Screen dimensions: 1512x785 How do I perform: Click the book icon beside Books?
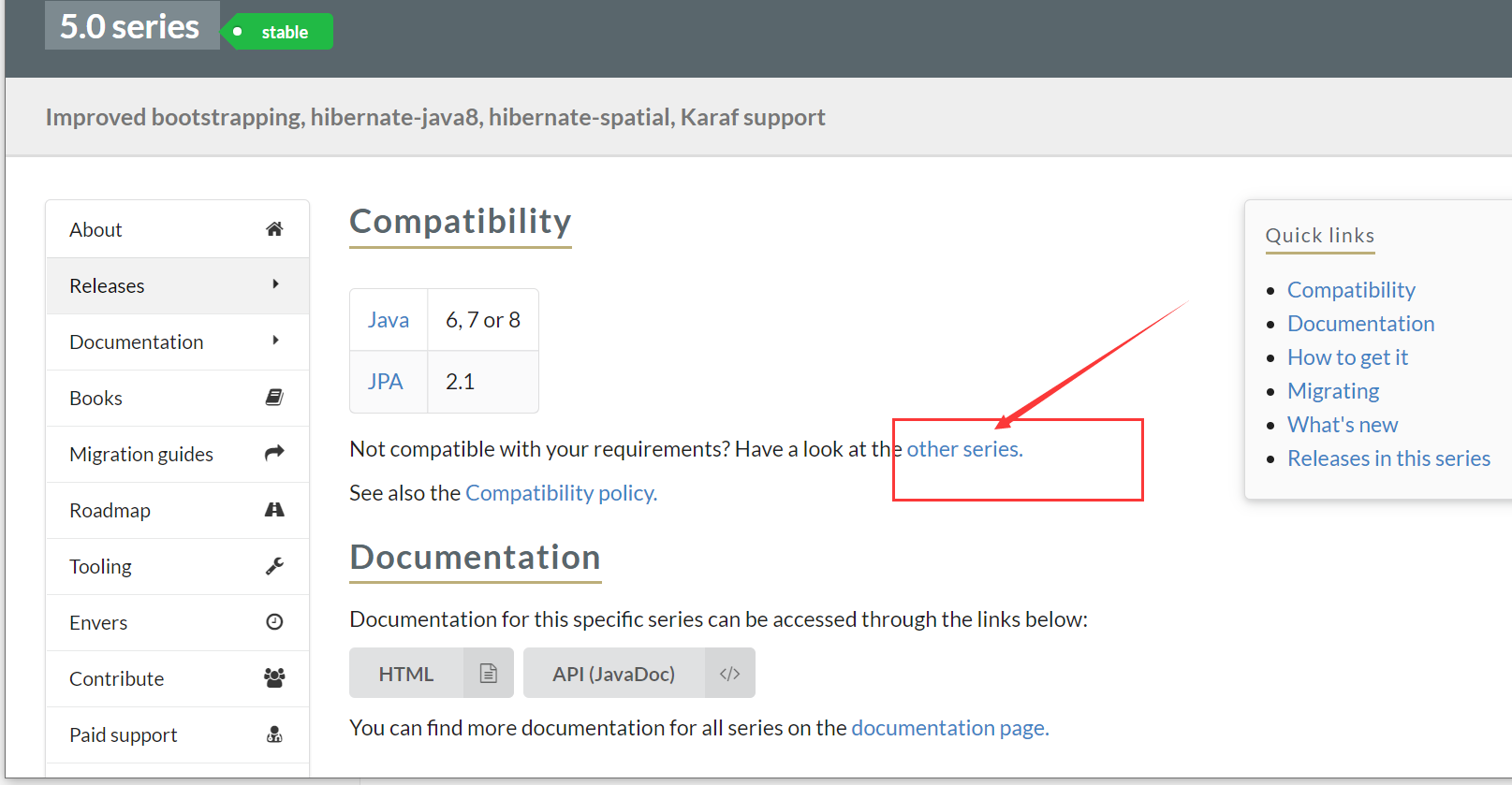click(274, 398)
